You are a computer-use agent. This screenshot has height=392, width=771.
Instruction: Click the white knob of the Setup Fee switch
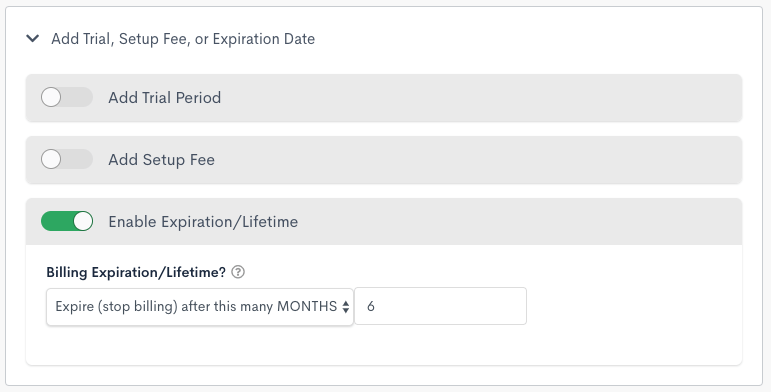pos(51,159)
